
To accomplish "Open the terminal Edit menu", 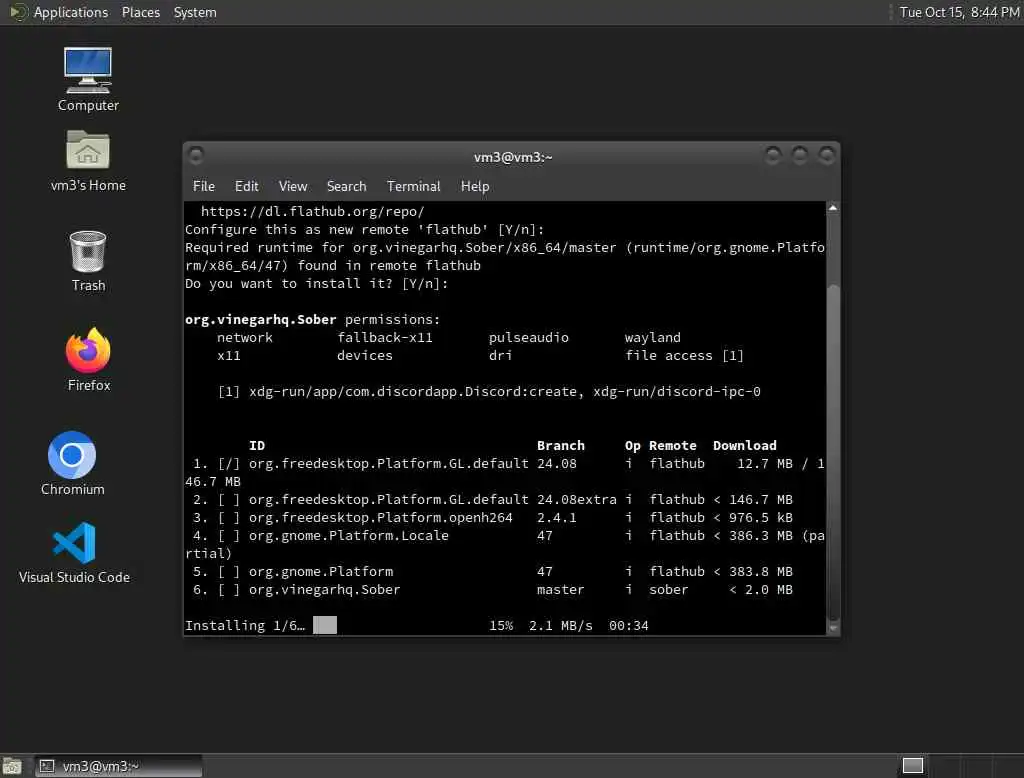I will coord(246,186).
